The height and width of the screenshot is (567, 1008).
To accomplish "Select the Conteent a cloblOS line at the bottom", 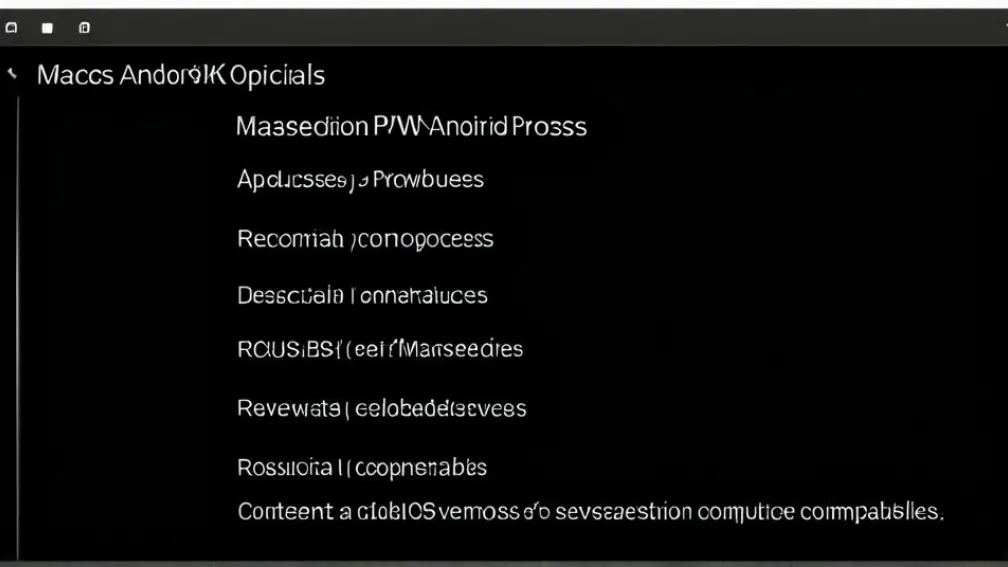I will pyautogui.click(x=589, y=512).
